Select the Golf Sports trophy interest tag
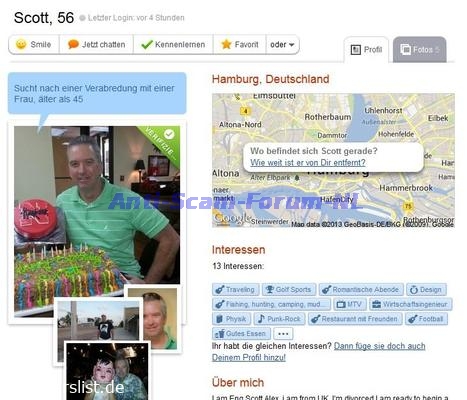Image resolution: width=467 pixels, height=400 pixels. 289,290
